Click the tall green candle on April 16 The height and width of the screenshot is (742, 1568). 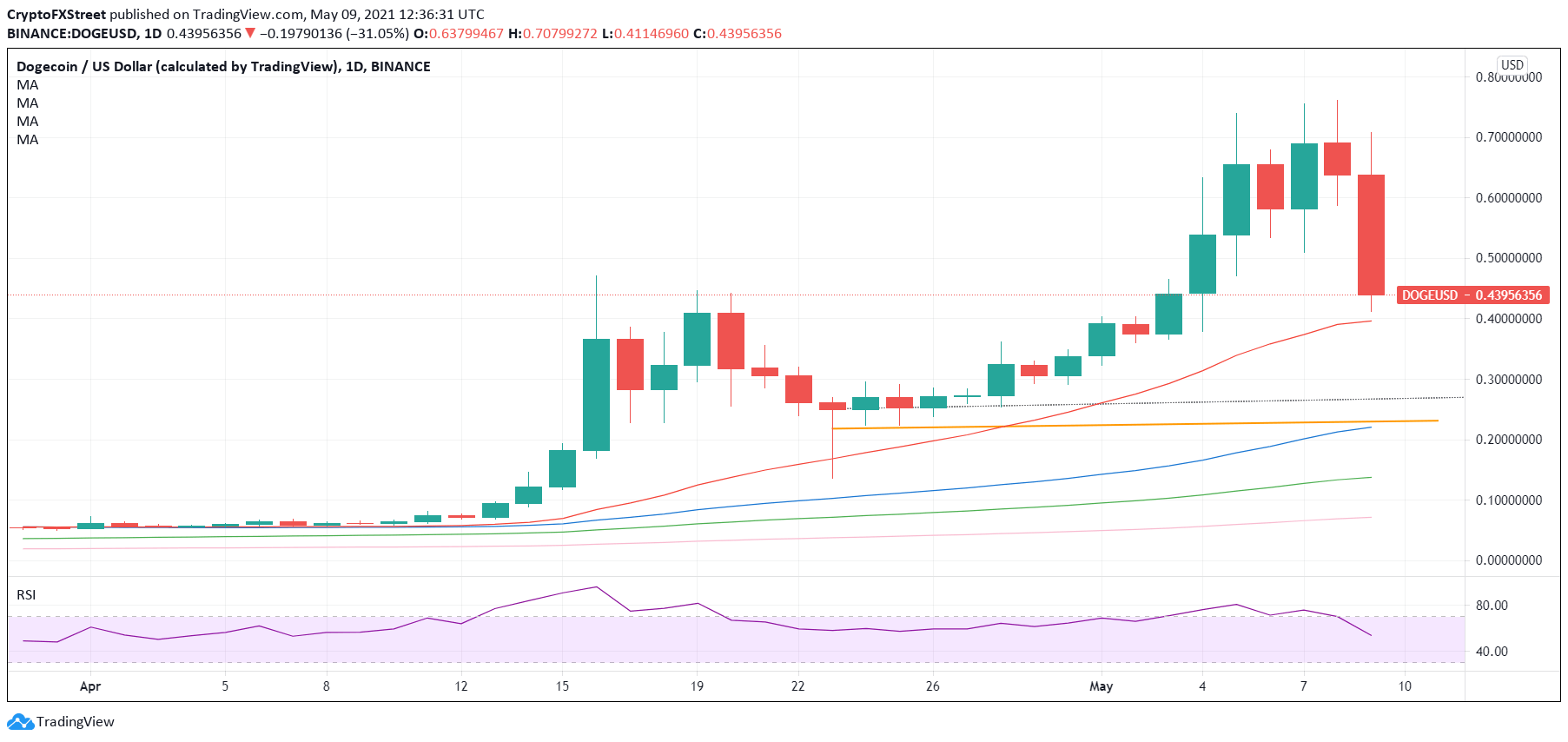(x=596, y=394)
